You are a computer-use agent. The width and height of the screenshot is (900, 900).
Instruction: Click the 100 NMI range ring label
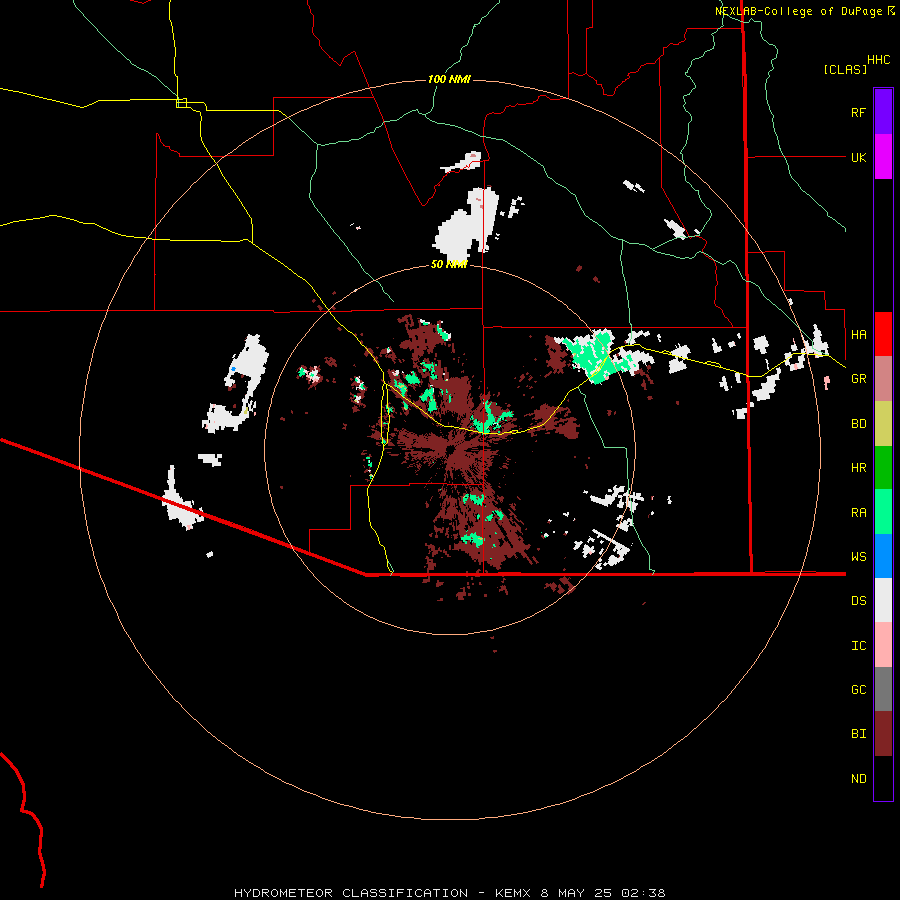(449, 79)
